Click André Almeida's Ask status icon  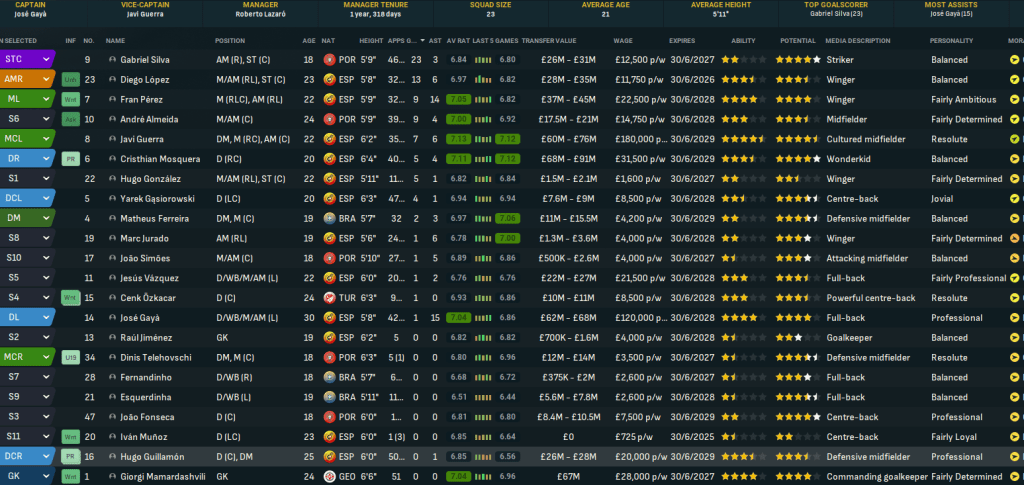point(71,119)
